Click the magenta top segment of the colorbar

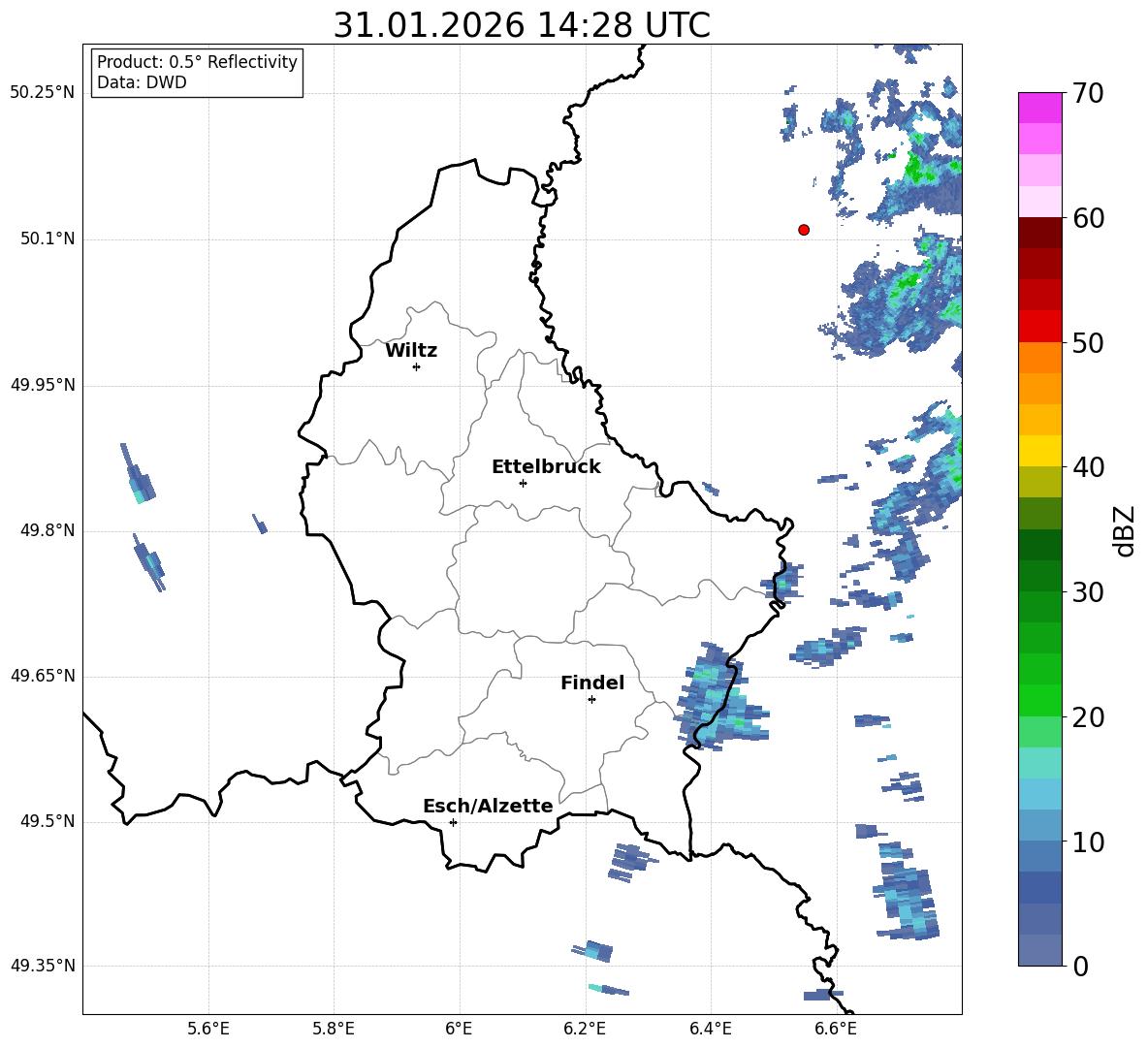click(1039, 109)
